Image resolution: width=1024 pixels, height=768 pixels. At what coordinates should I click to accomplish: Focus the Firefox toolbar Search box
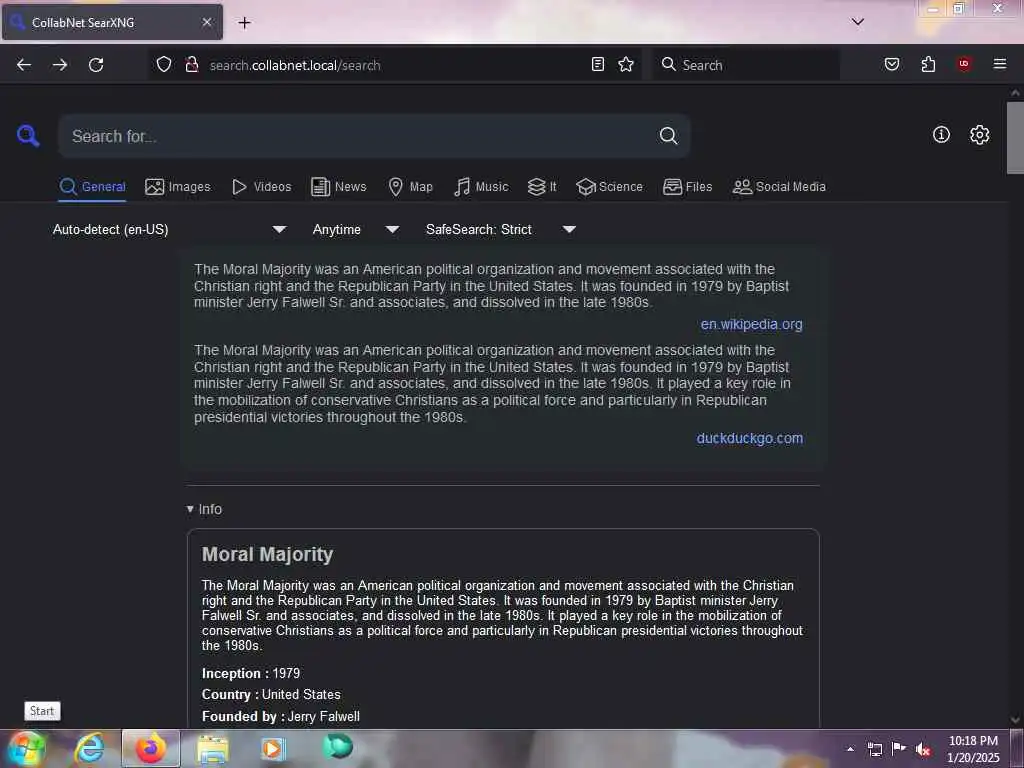pyautogui.click(x=746, y=65)
